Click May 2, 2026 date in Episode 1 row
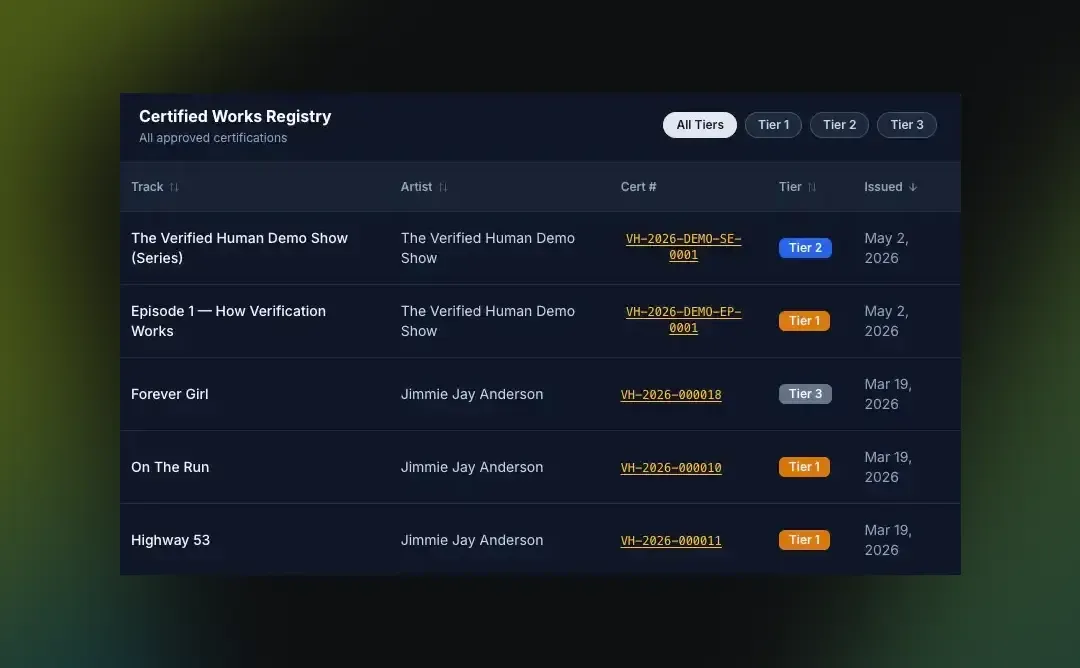 click(x=886, y=321)
